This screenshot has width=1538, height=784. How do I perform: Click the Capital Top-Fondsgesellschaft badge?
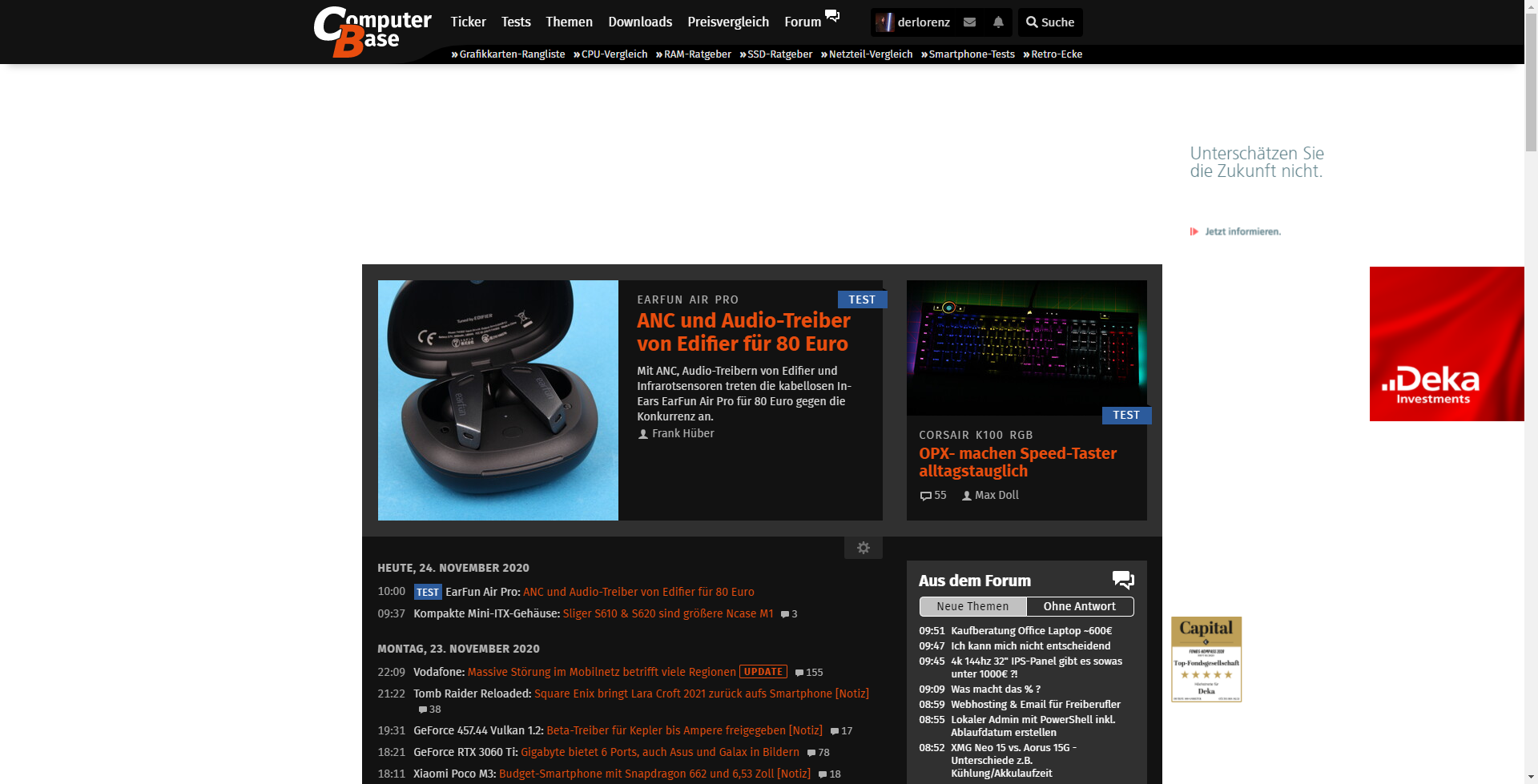click(x=1206, y=659)
